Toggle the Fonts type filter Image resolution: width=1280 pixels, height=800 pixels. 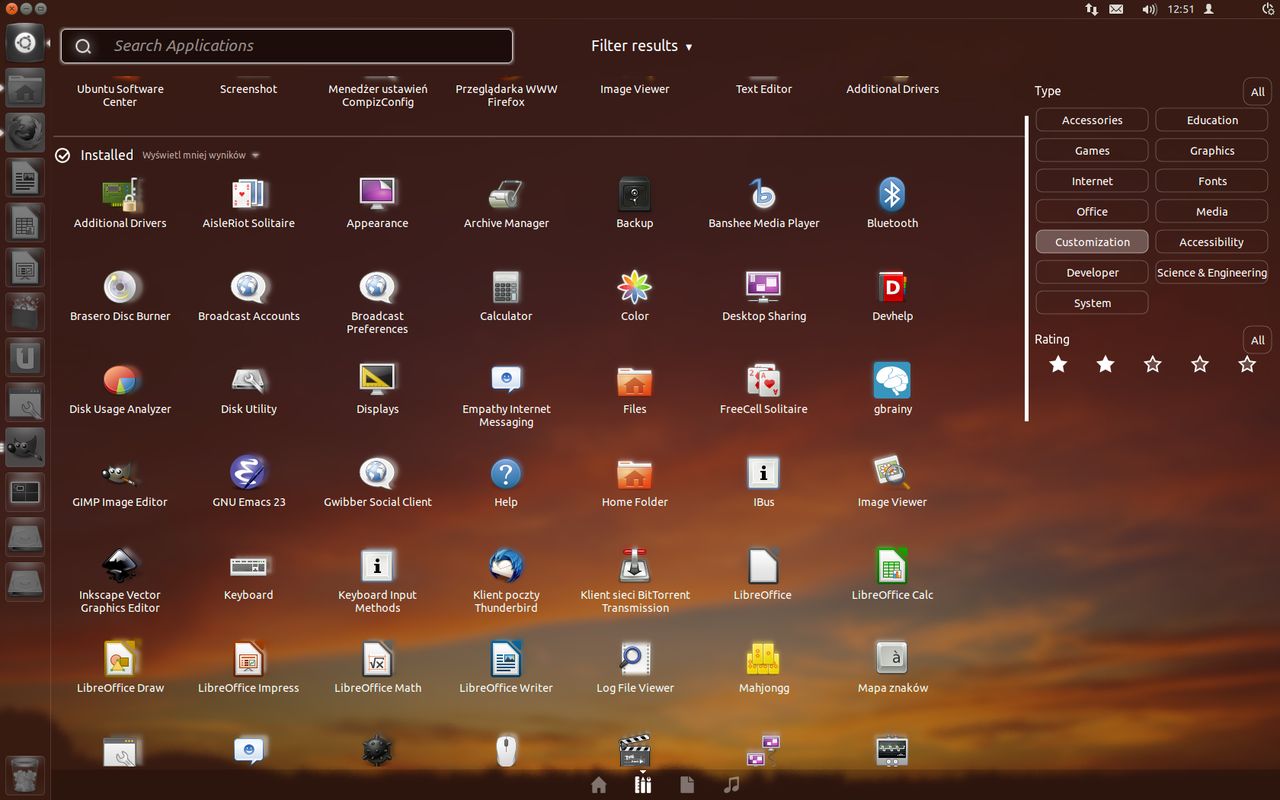[1212, 181]
